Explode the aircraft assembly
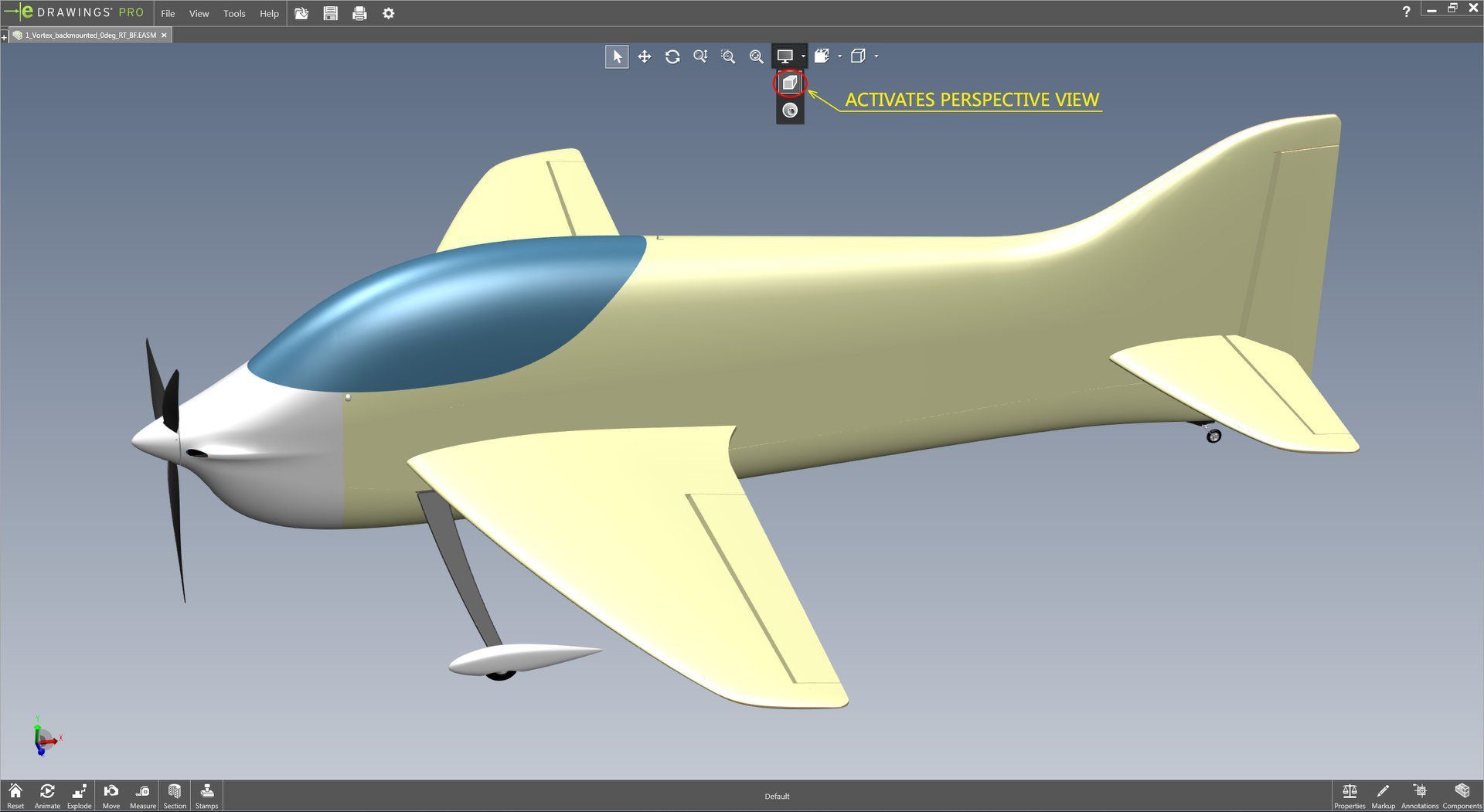Viewport: 1484px width, 812px height. [x=79, y=795]
